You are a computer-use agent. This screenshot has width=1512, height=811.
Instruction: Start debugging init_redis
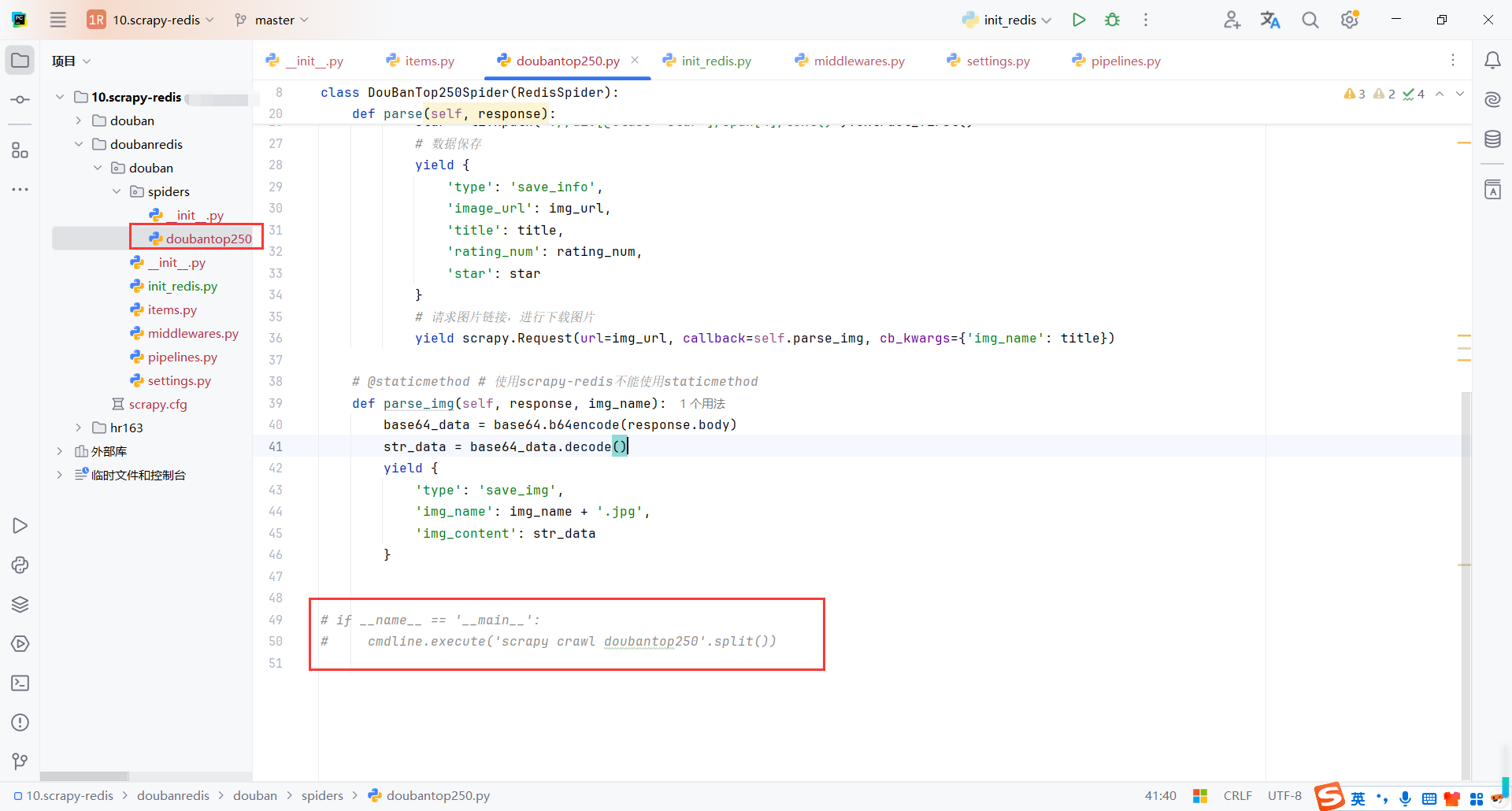[1112, 20]
